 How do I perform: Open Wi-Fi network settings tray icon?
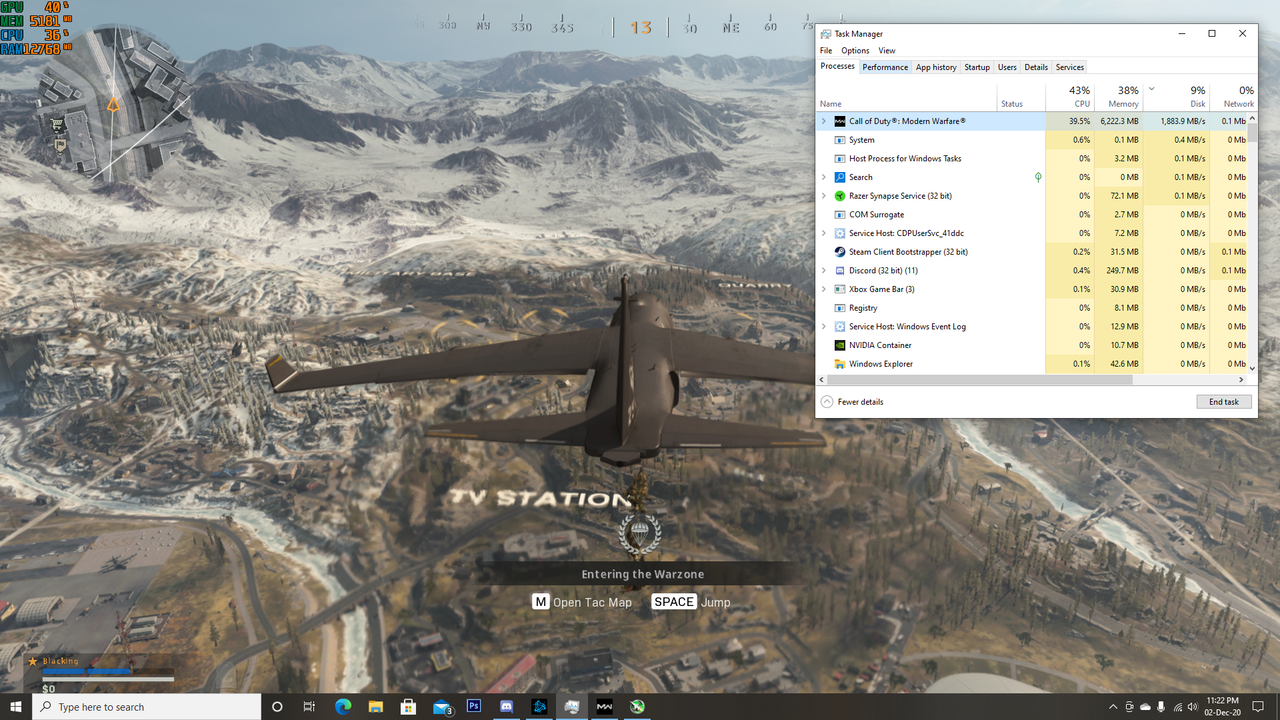point(1177,707)
